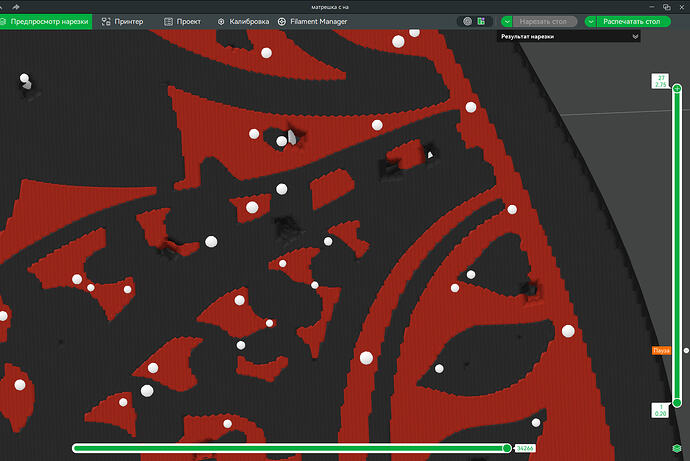Image resolution: width=690 pixels, height=461 pixels.
Task: Click the layer label showing 1 / 0.20
Action: [660, 410]
